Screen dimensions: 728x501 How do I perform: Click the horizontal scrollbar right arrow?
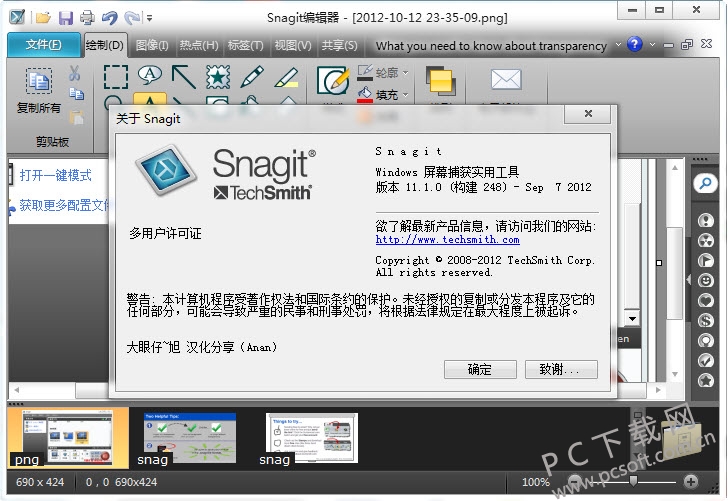[658, 390]
